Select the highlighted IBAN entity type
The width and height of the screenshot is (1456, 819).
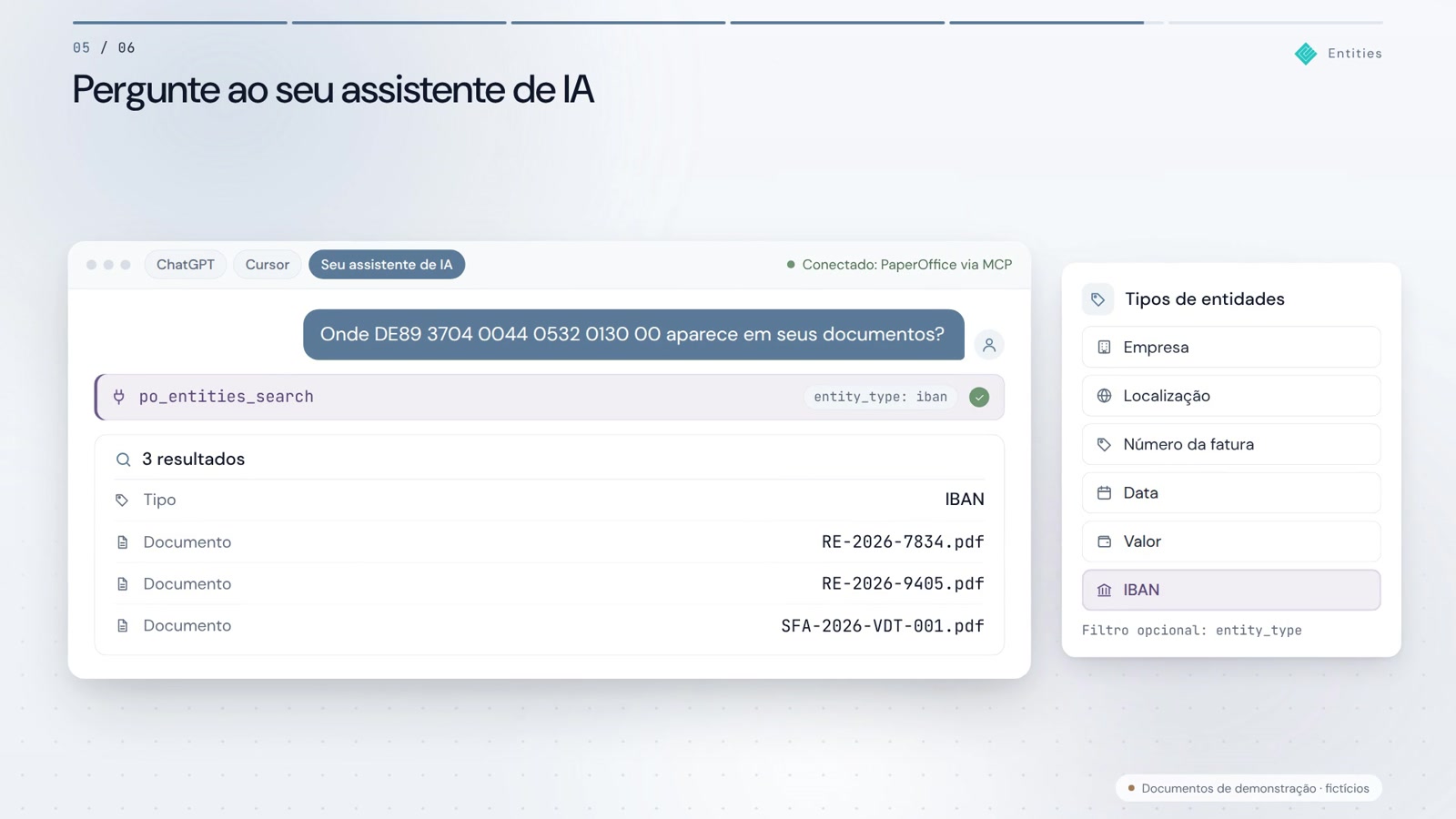coord(1231,590)
